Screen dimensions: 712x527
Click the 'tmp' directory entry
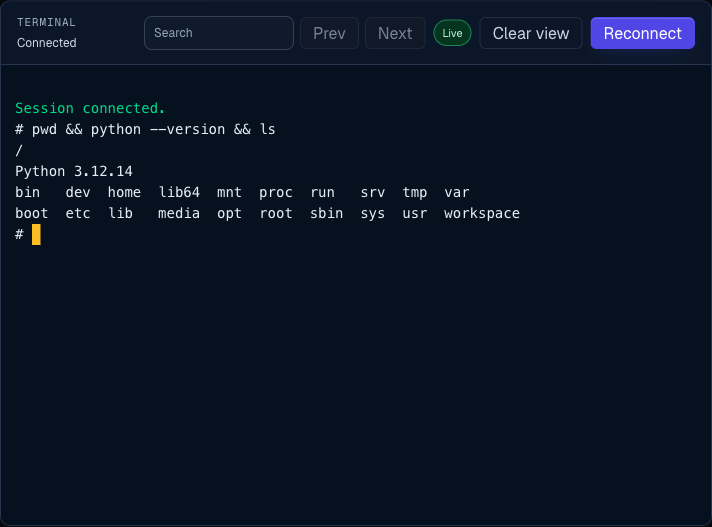tap(415, 193)
